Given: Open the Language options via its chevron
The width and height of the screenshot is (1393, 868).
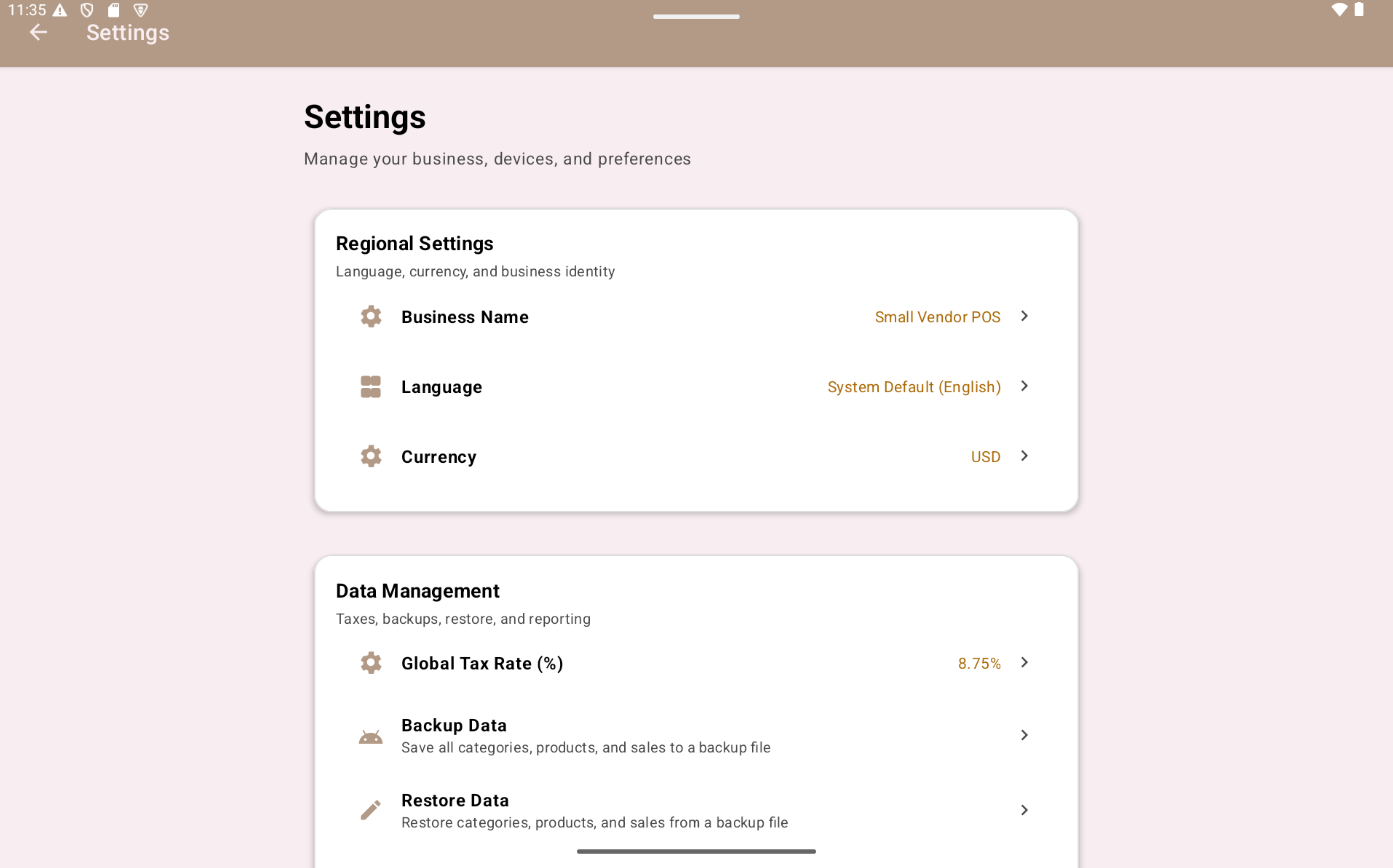Looking at the screenshot, I should (x=1024, y=386).
